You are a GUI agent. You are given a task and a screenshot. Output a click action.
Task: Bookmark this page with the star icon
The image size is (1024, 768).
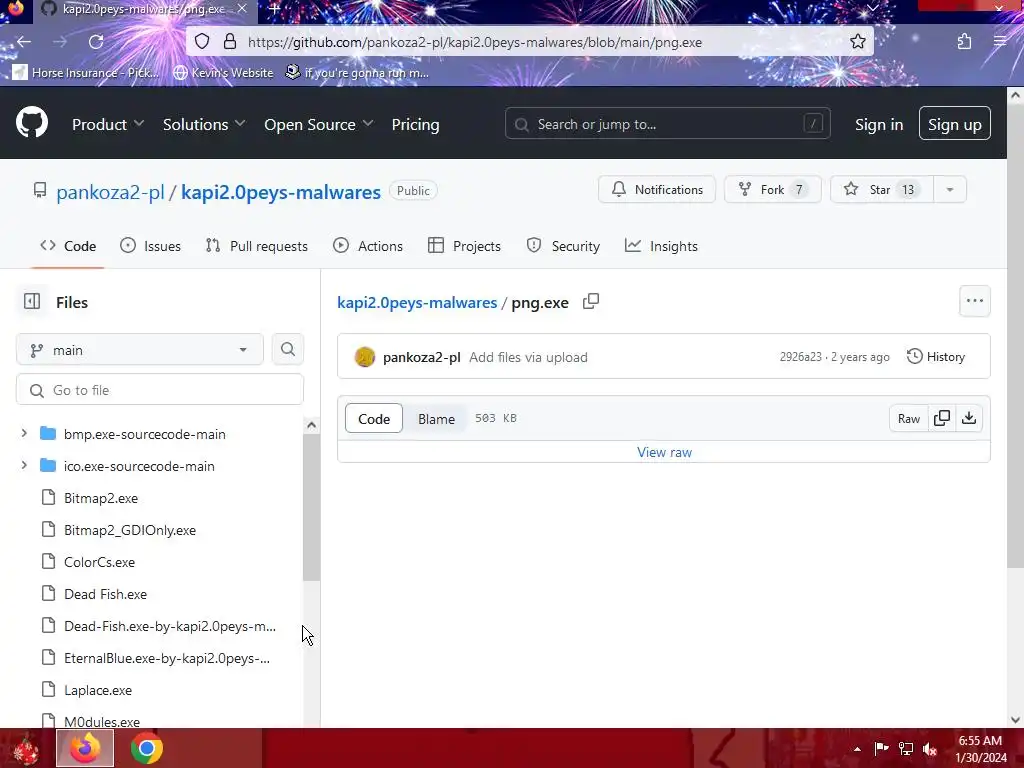pyautogui.click(x=857, y=42)
